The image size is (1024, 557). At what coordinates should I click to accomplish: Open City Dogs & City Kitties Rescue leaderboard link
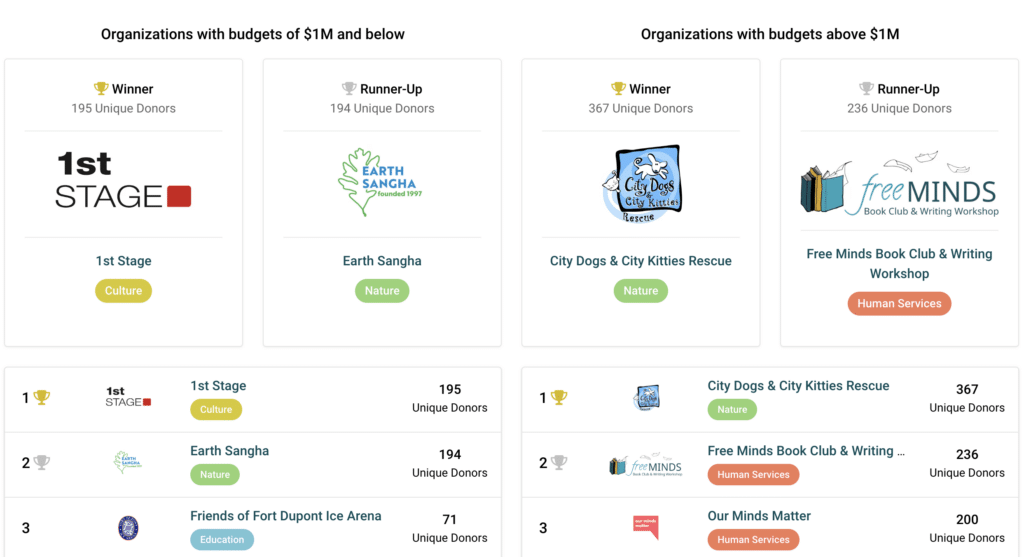[x=798, y=386]
